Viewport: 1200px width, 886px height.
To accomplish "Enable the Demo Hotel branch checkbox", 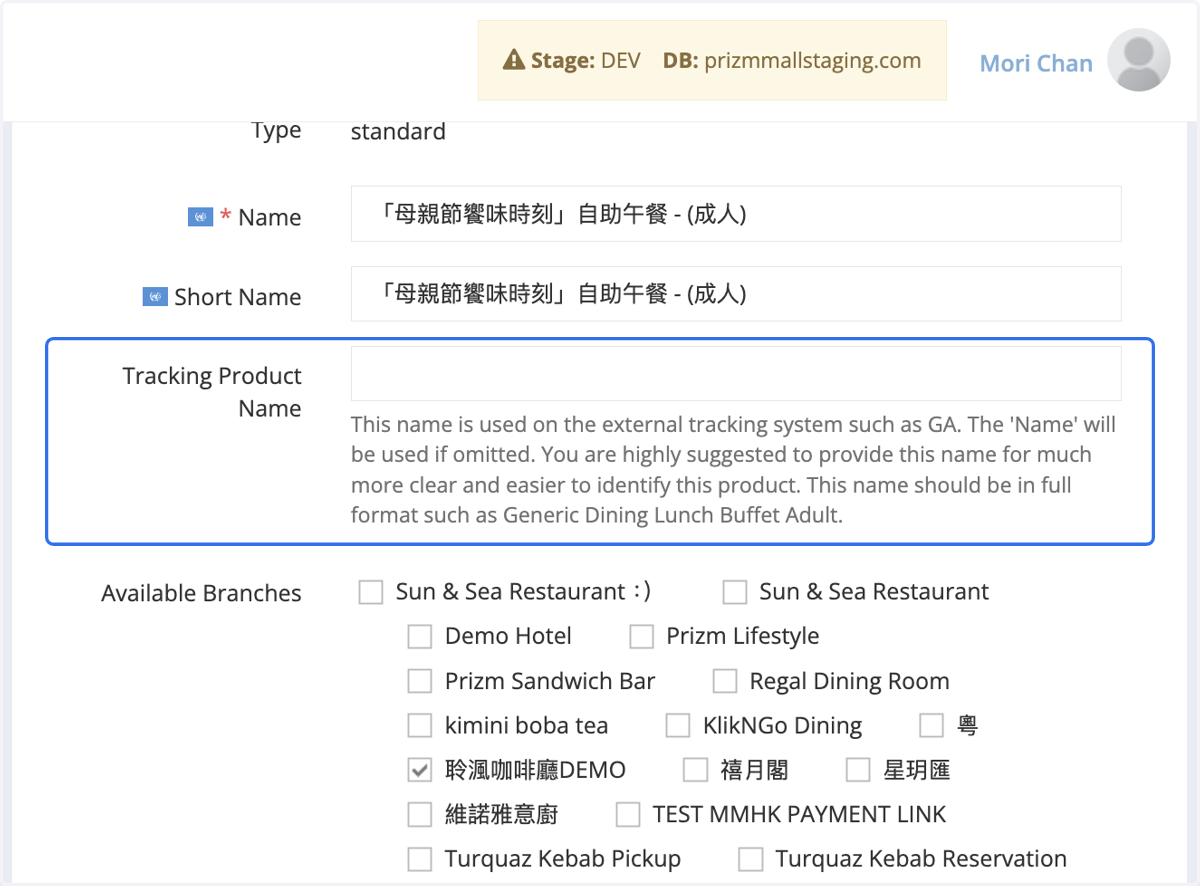I will 420,637.
